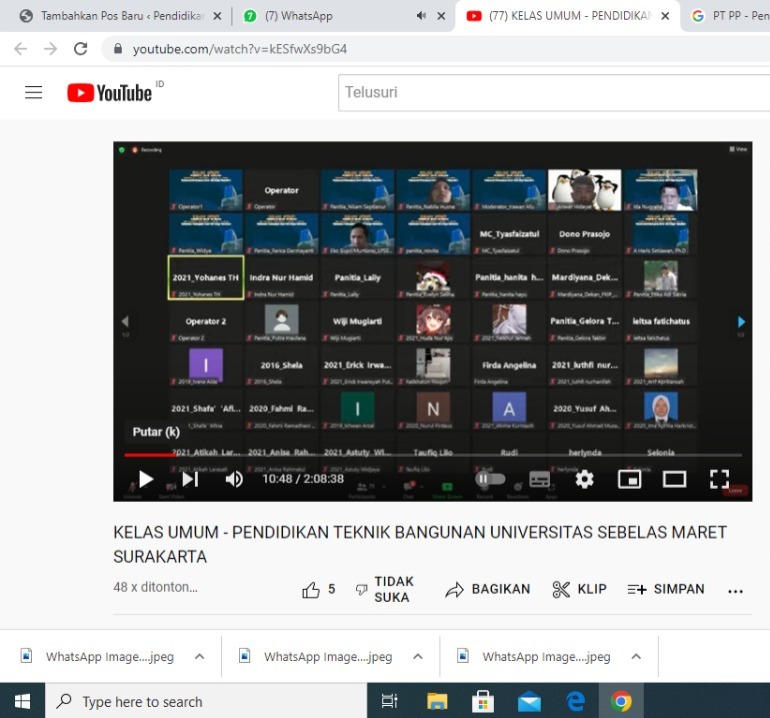Click the TIDAK SUKA dislike button

[x=385, y=590]
